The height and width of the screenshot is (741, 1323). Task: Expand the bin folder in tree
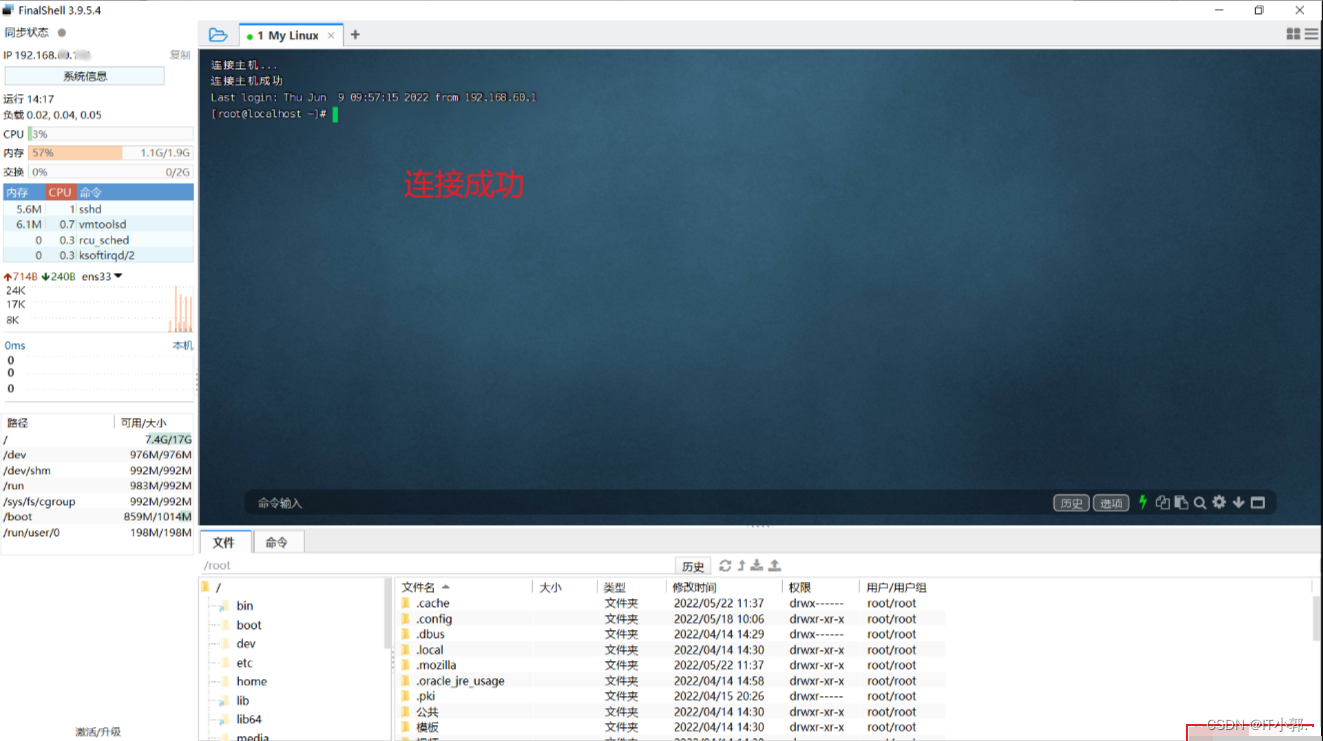[222, 606]
